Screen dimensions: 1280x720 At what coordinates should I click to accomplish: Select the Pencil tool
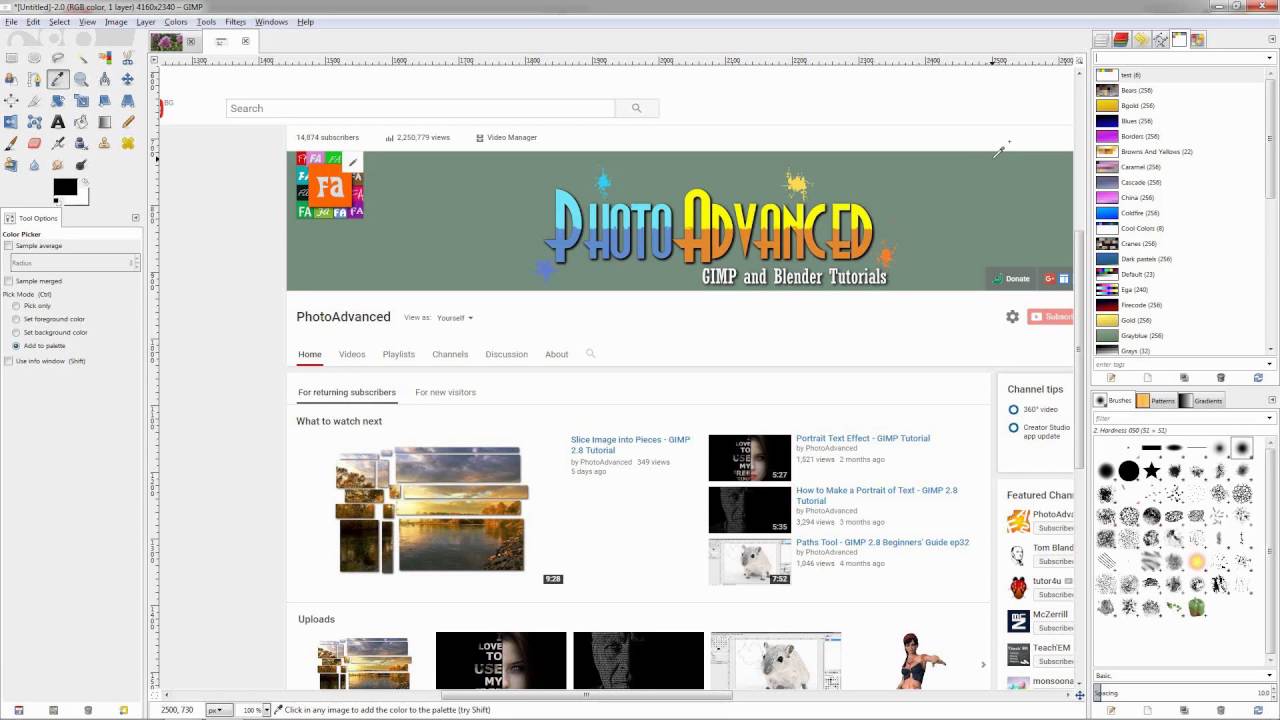pos(128,122)
